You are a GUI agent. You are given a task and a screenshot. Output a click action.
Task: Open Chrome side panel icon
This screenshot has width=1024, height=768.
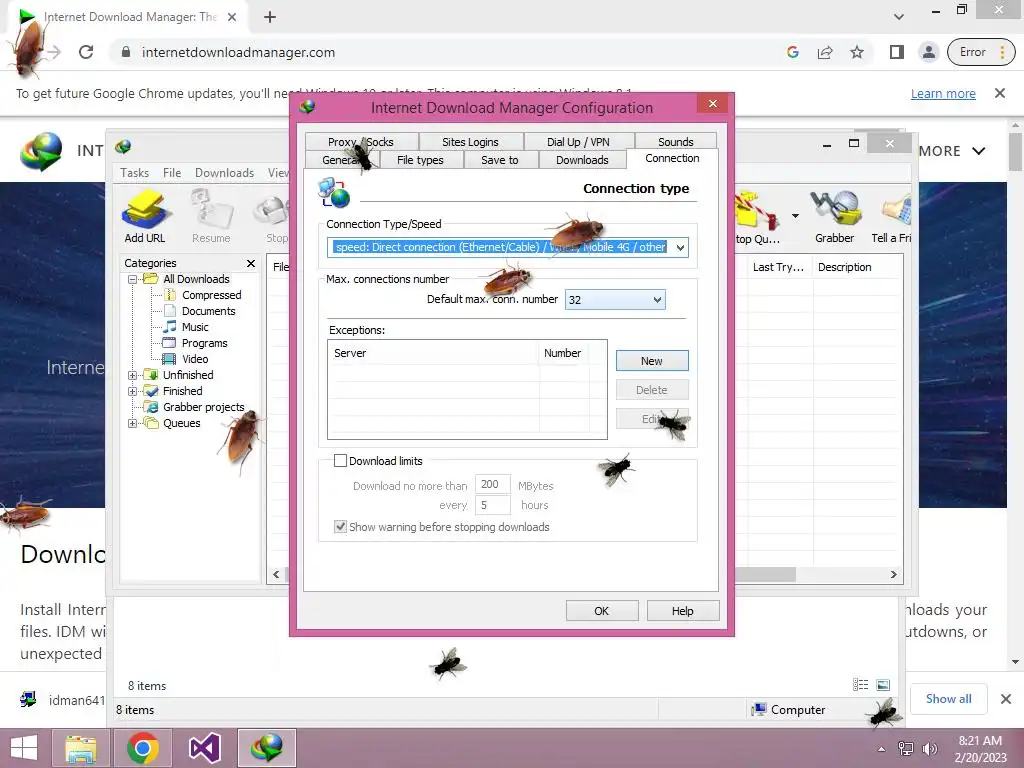[897, 52]
